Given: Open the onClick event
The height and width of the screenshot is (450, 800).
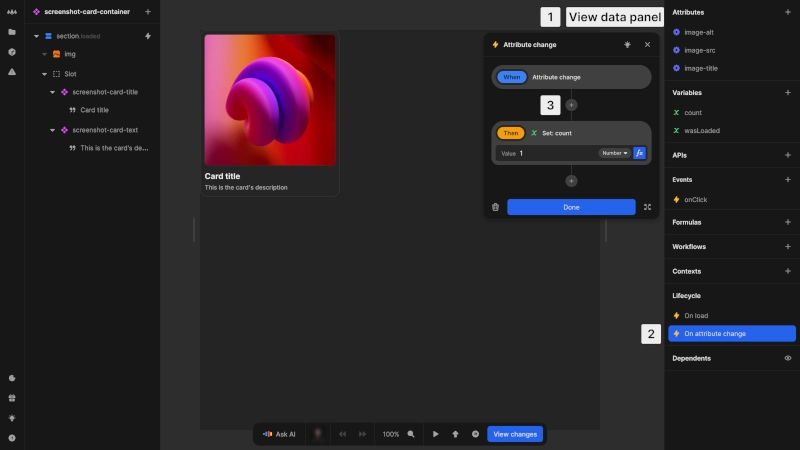Looking at the screenshot, I should coord(732,199).
